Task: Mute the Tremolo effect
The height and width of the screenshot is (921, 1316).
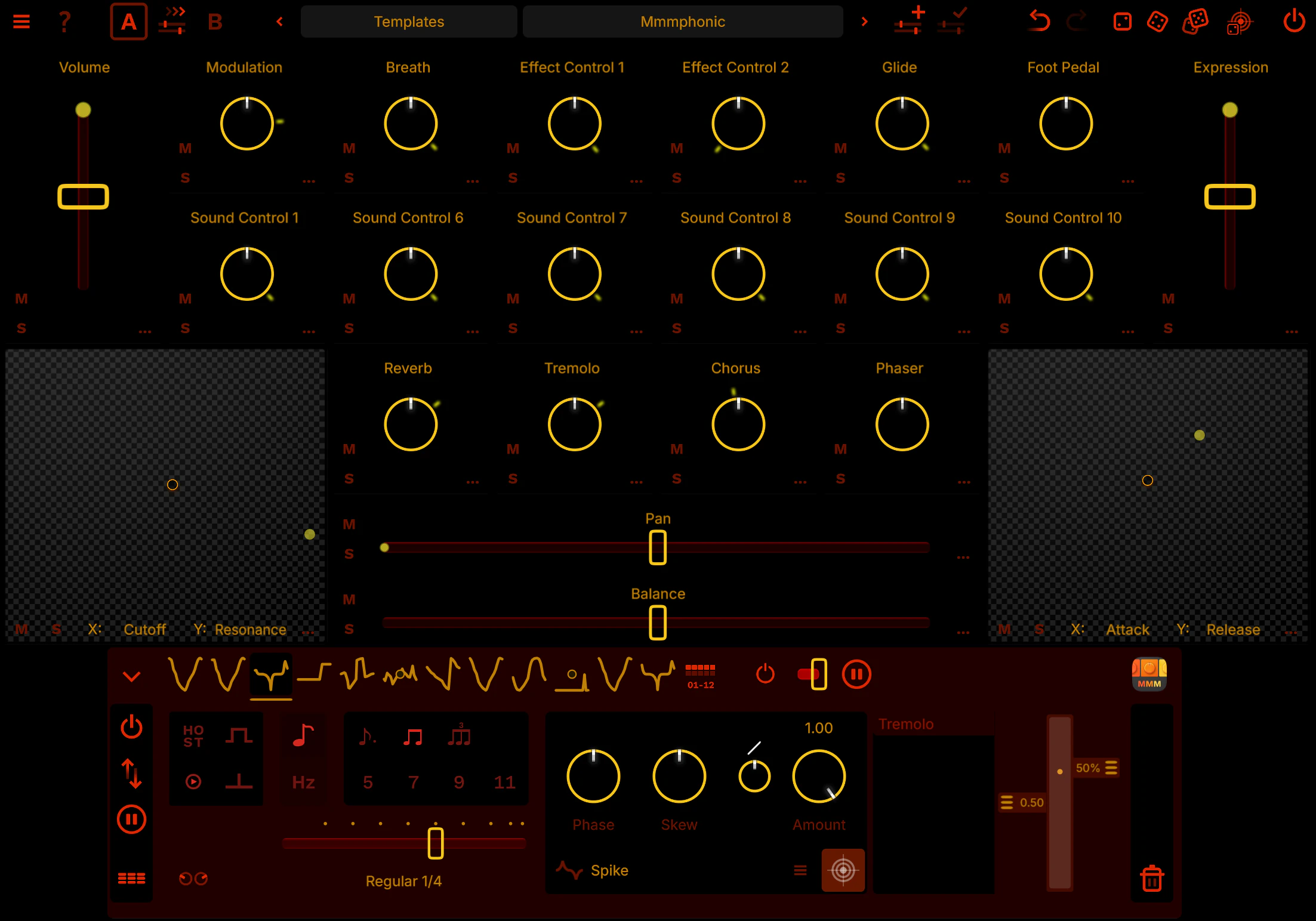Action: pos(513,449)
